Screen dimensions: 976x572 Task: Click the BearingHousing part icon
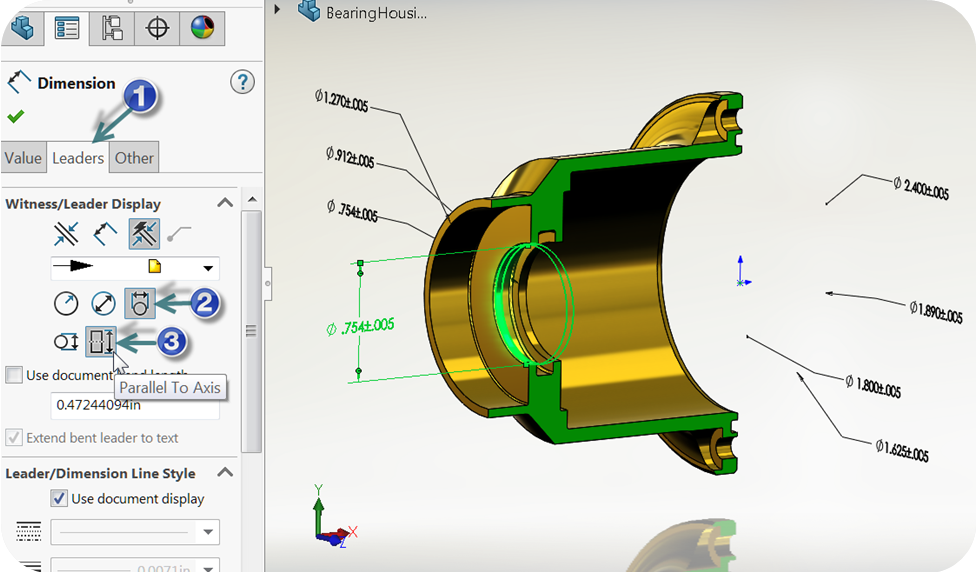[x=309, y=11]
